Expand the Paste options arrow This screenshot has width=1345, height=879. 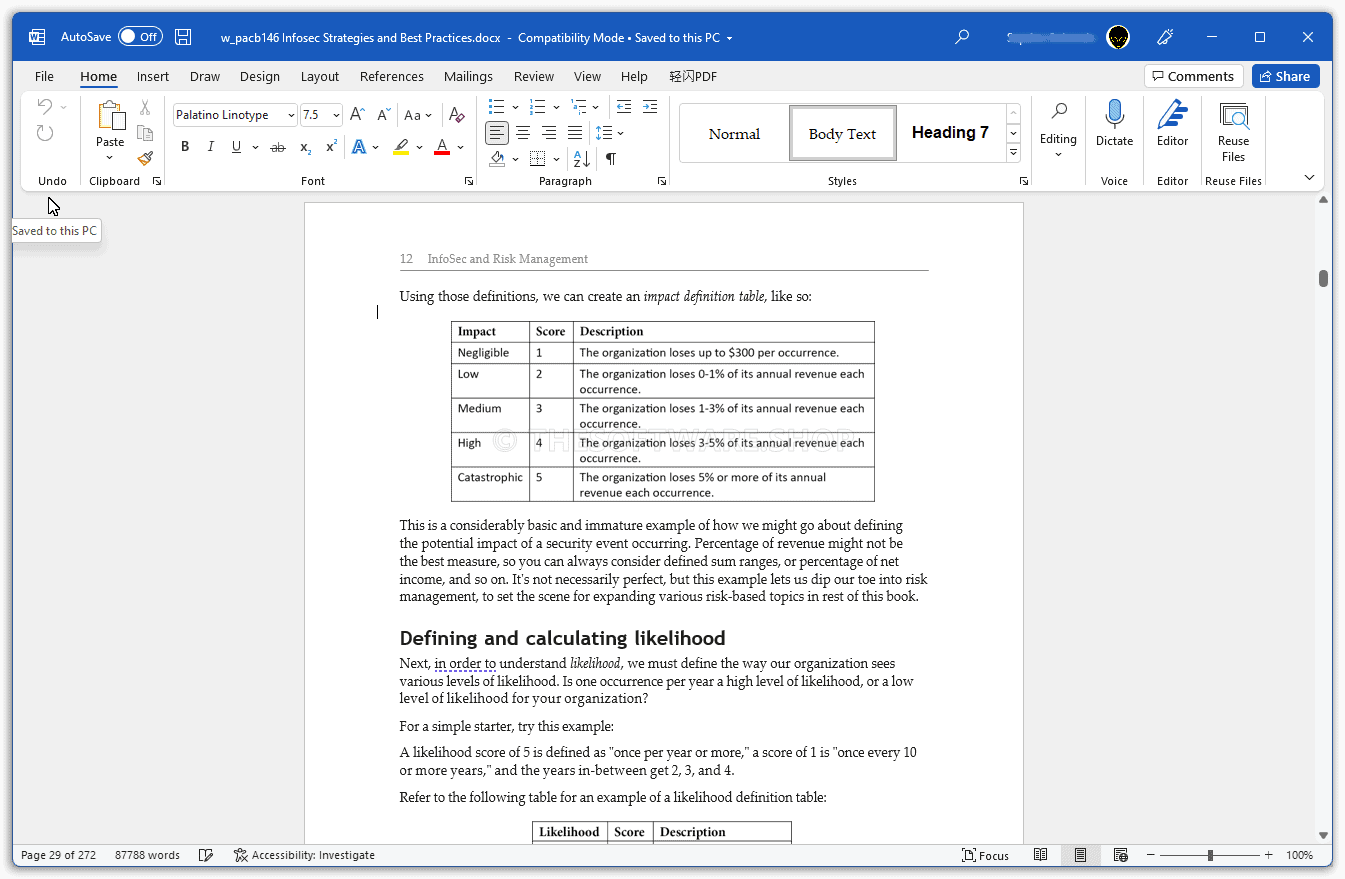(110, 157)
